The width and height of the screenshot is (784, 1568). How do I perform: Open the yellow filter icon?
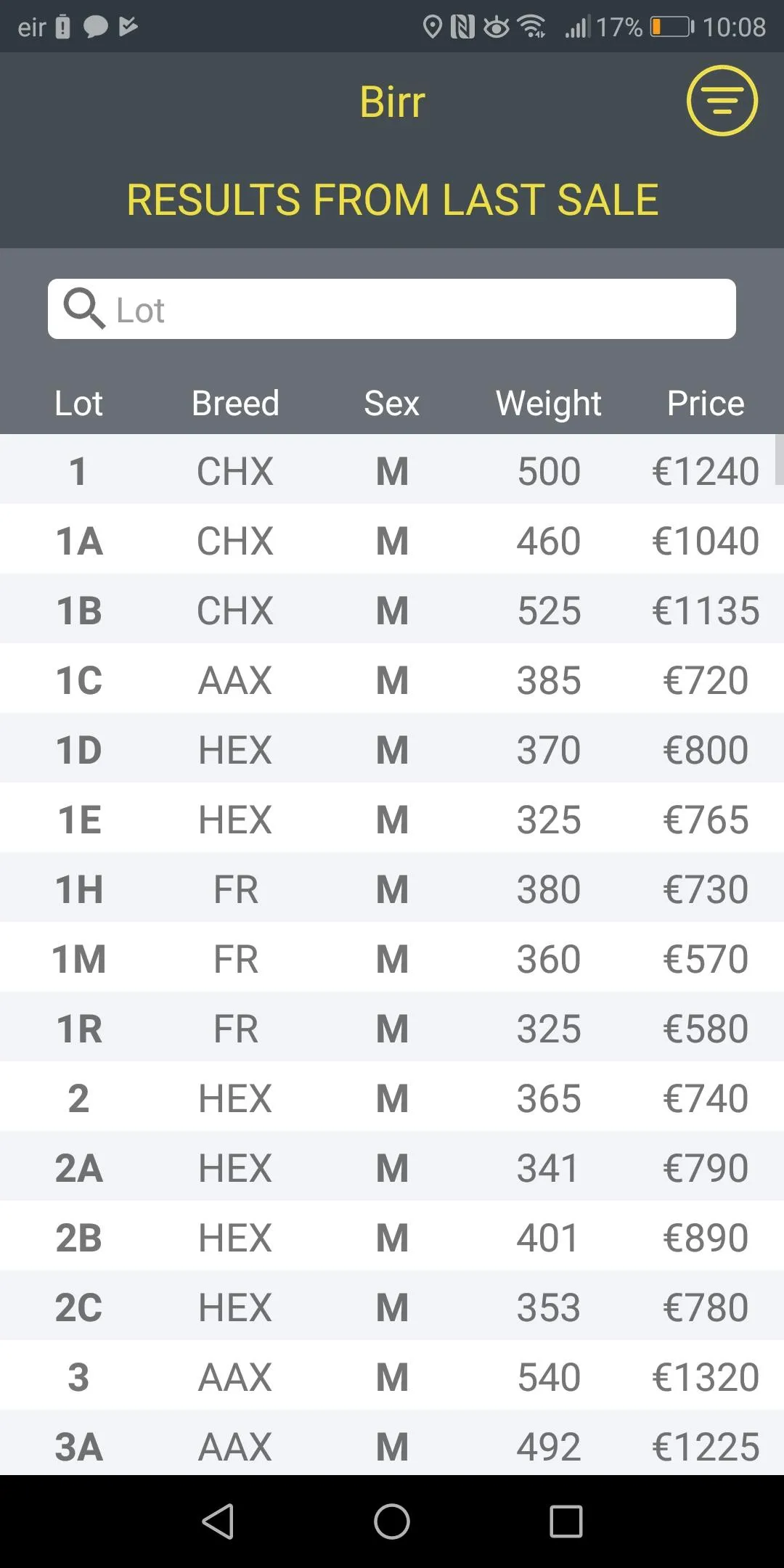coord(722,101)
